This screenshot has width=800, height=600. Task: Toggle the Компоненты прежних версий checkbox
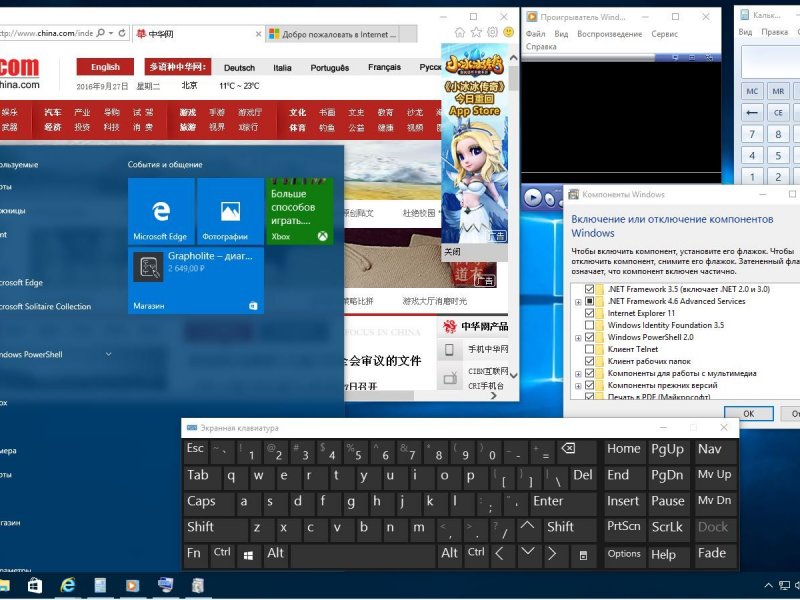click(589, 385)
